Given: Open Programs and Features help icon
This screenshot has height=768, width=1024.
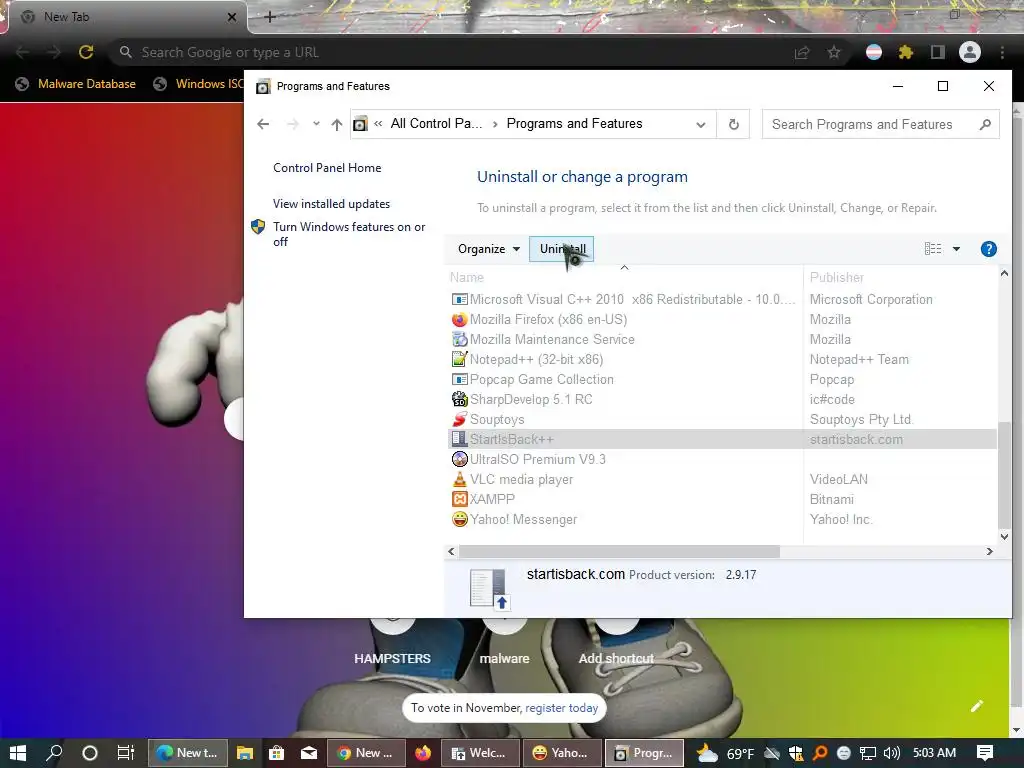Looking at the screenshot, I should (989, 249).
